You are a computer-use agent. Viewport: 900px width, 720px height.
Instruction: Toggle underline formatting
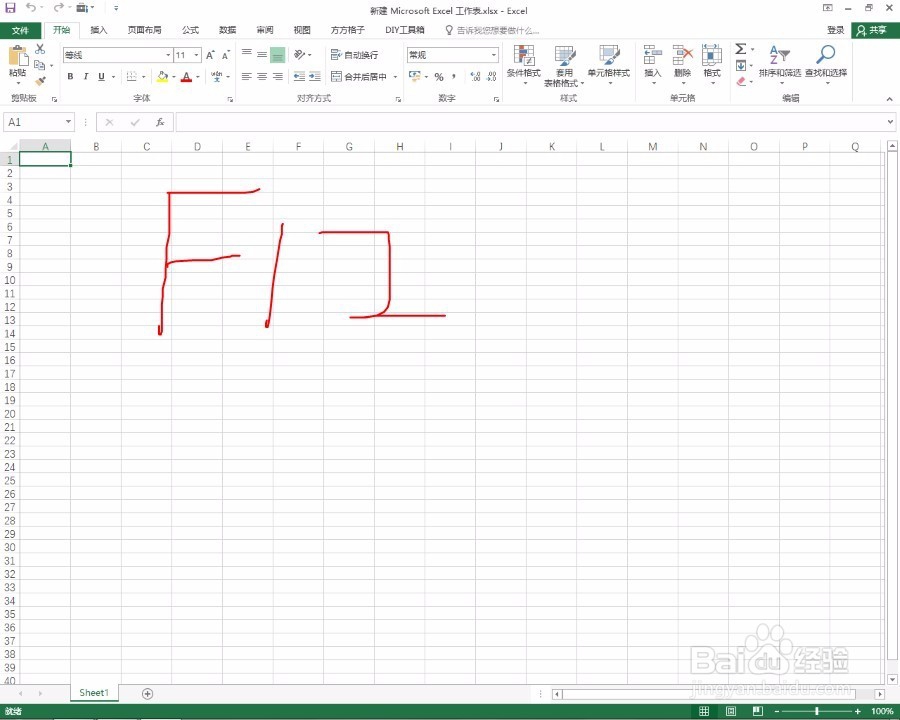click(x=101, y=76)
